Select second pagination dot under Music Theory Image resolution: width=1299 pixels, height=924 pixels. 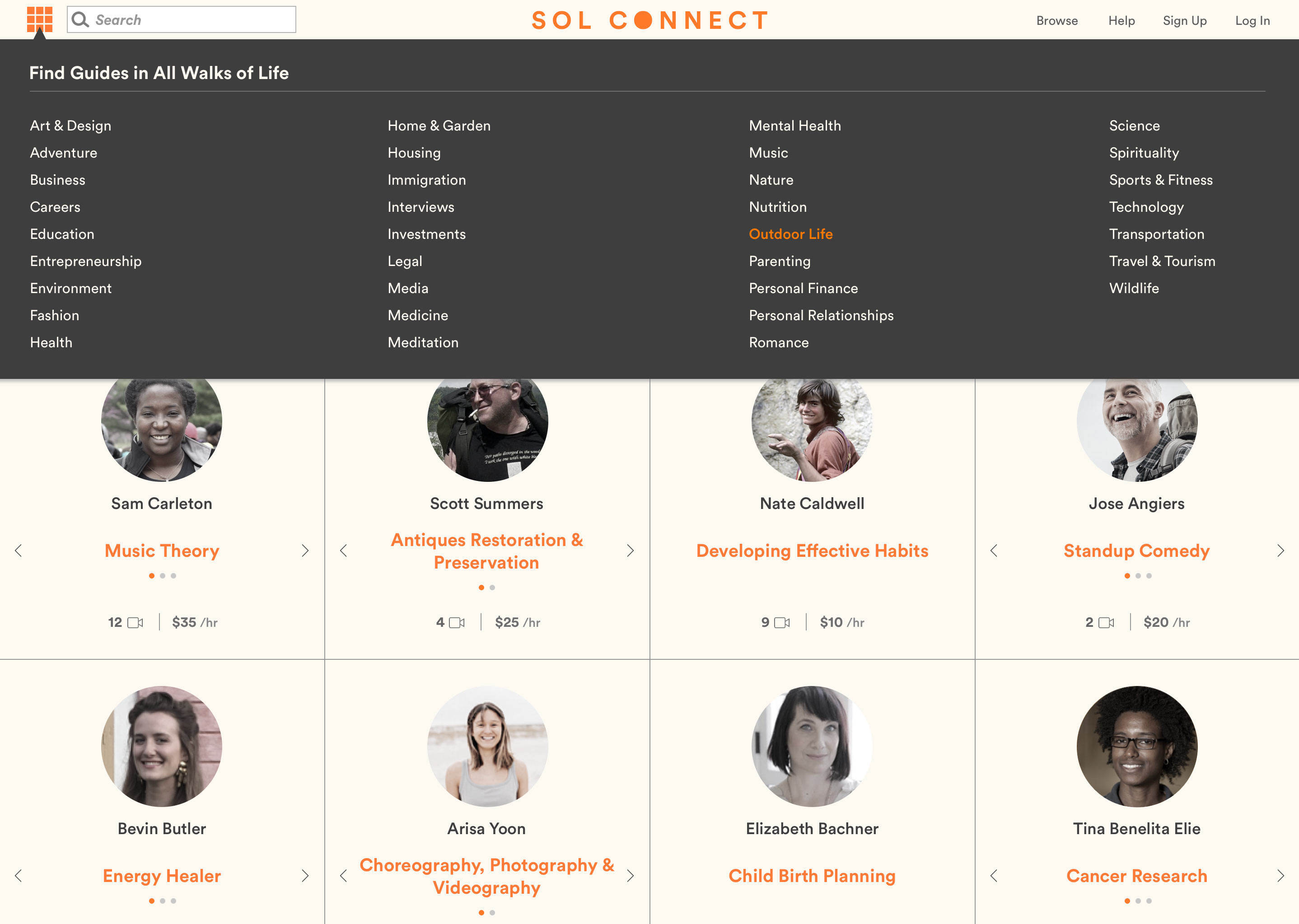pyautogui.click(x=163, y=576)
